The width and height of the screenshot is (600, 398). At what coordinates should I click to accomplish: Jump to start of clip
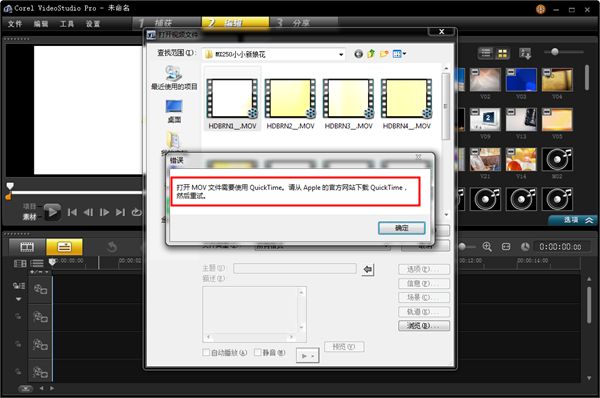72,212
